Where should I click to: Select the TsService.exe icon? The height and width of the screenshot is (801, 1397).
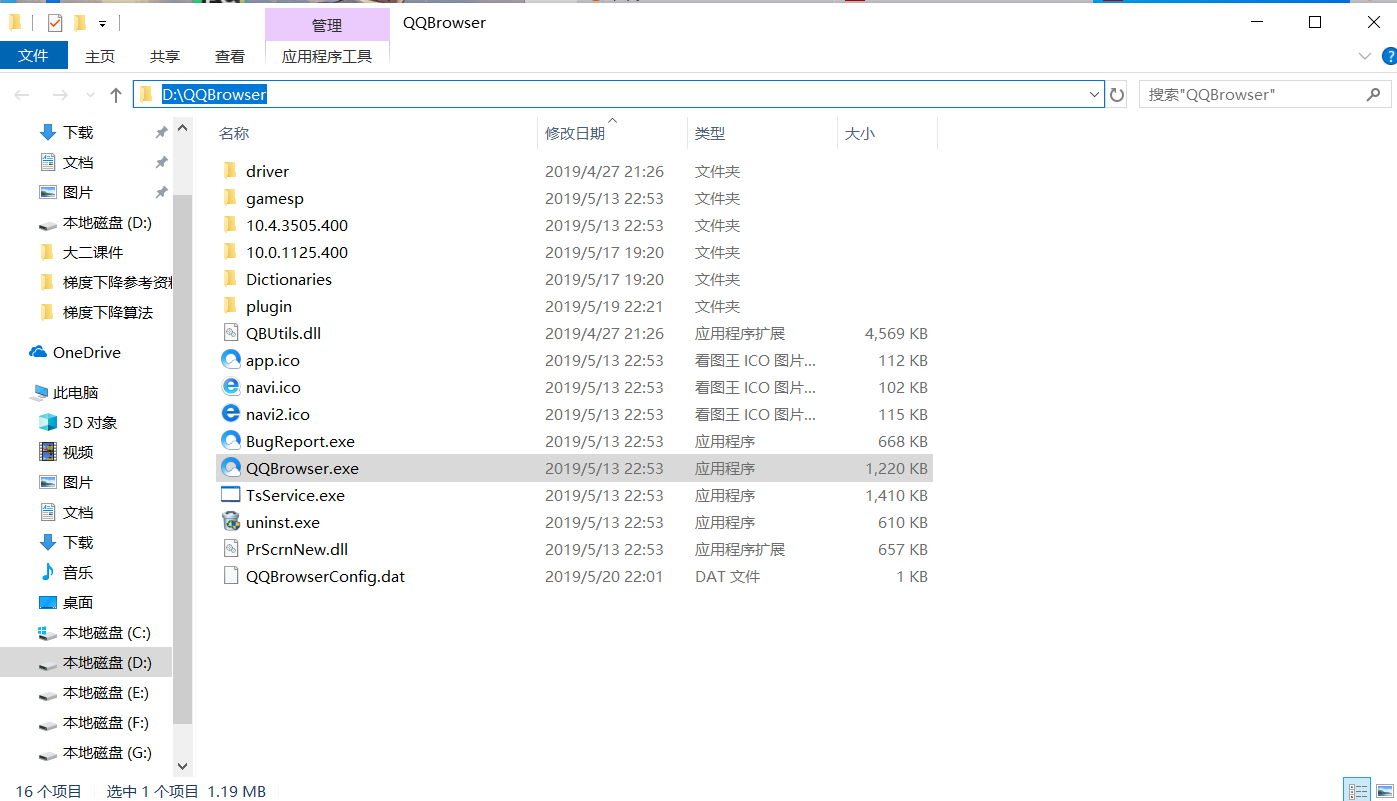[230, 495]
